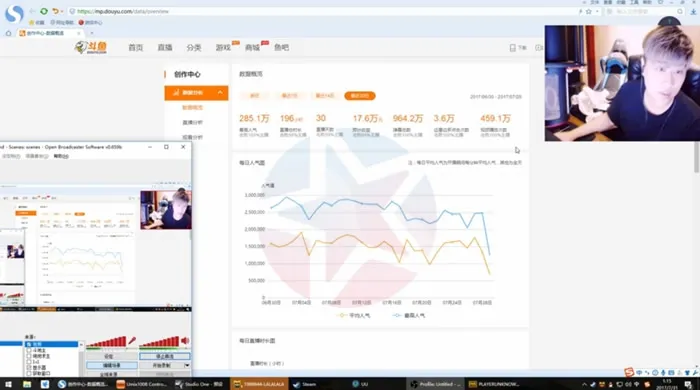Screen dimensions: 700x390
Task: Select the 最近30日 date range tab
Action: point(360,96)
